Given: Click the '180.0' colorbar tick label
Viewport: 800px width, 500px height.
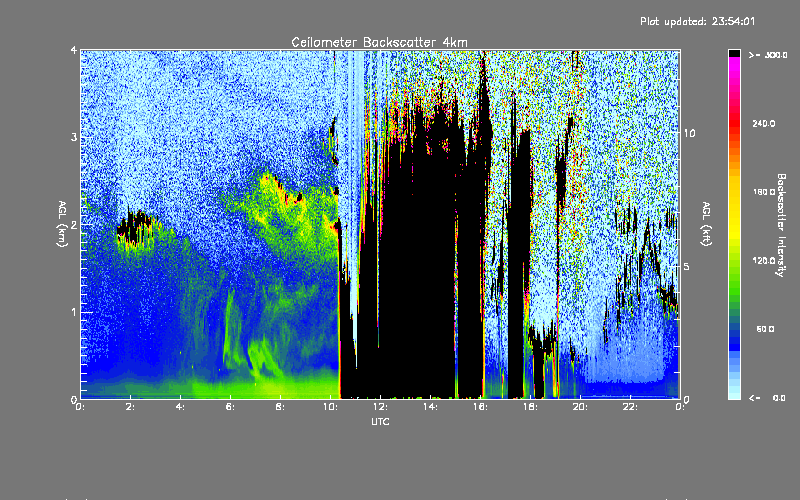Looking at the screenshot, I should point(764,192).
